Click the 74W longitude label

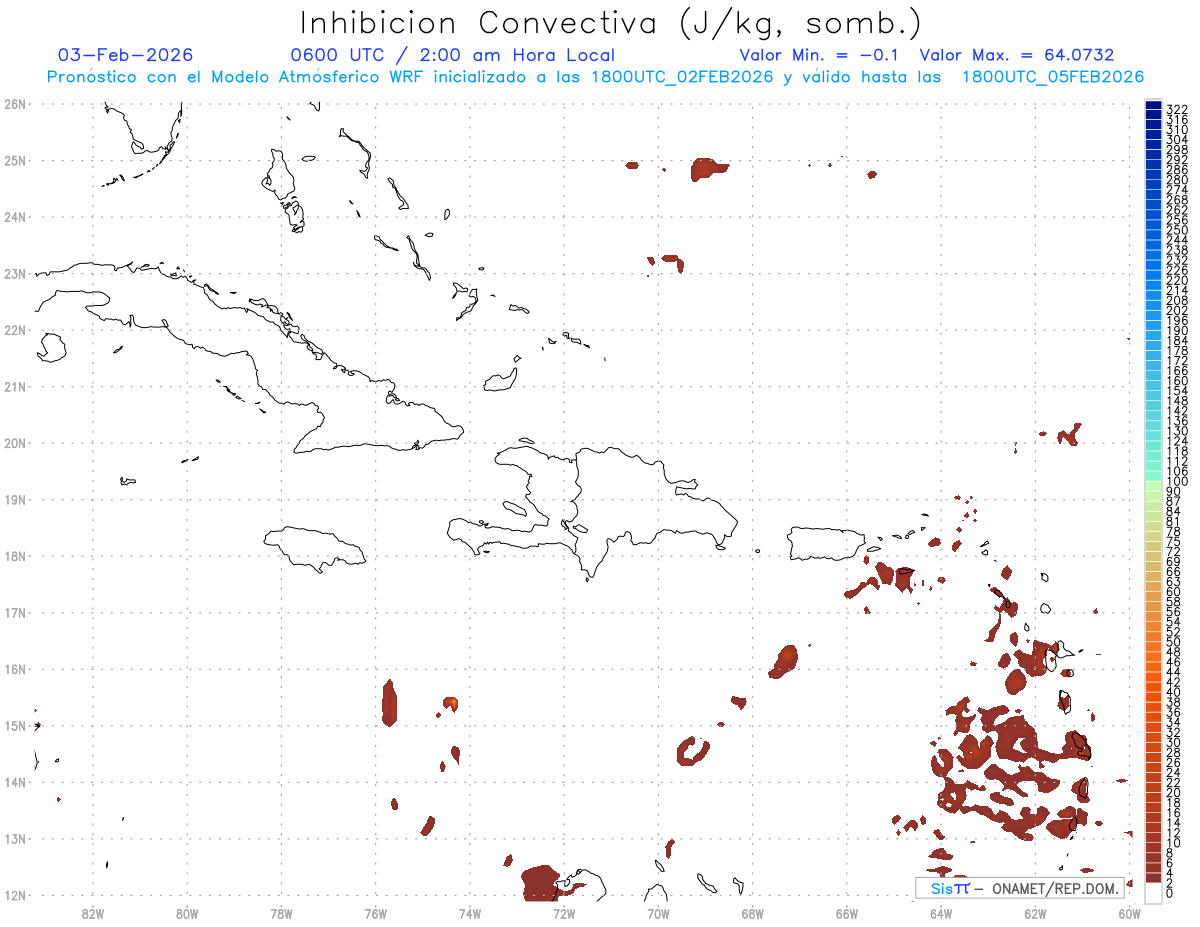coord(470,913)
